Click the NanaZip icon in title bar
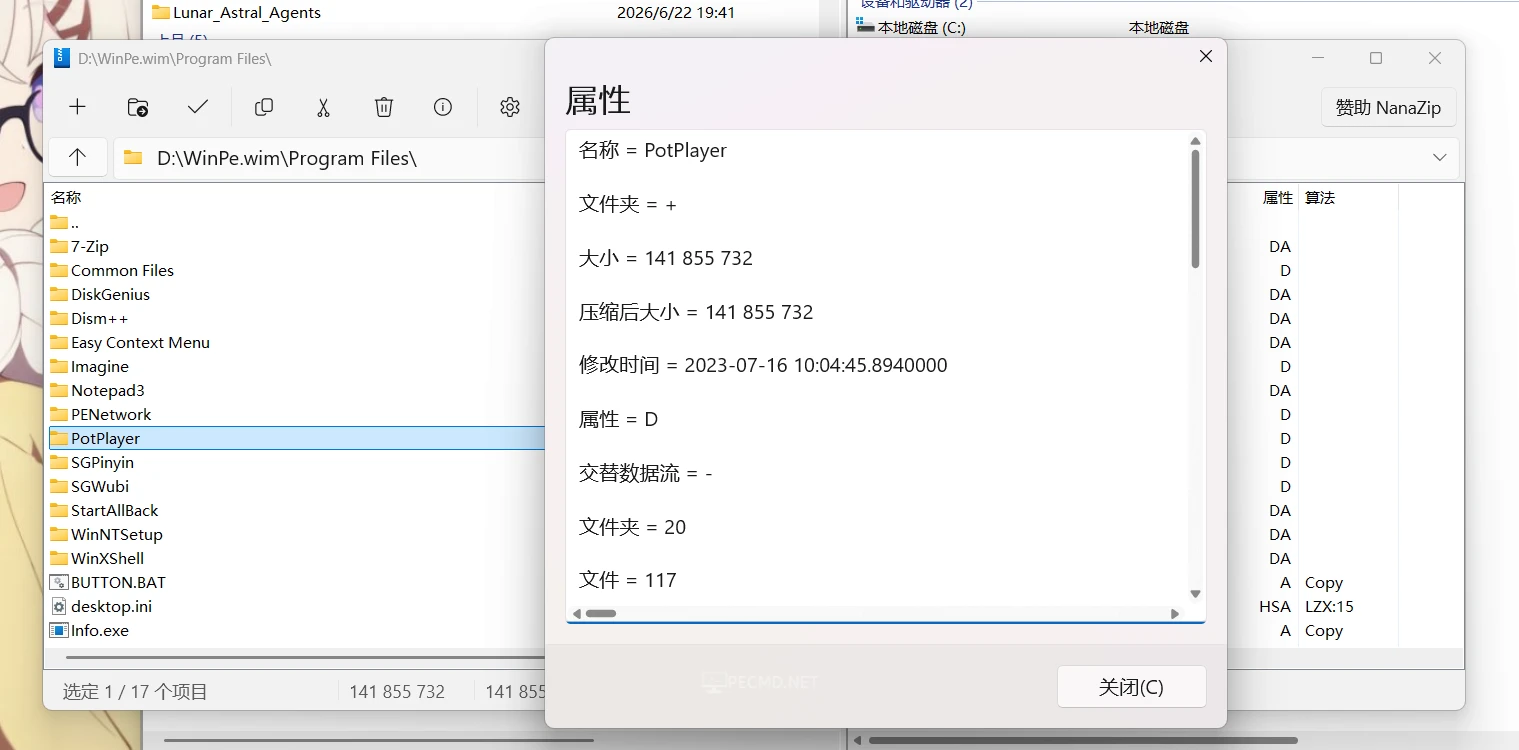The image size is (1519, 750). click(62, 58)
